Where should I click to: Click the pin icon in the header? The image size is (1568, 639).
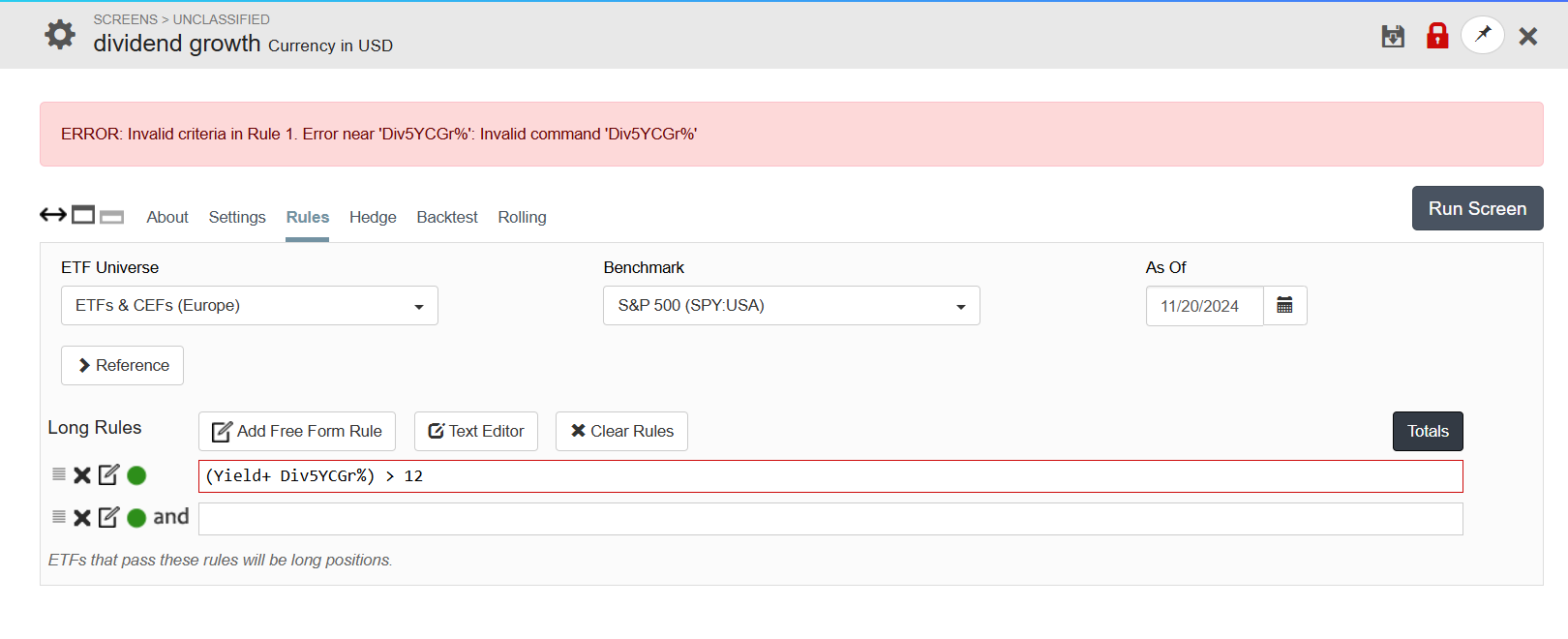(x=1483, y=36)
